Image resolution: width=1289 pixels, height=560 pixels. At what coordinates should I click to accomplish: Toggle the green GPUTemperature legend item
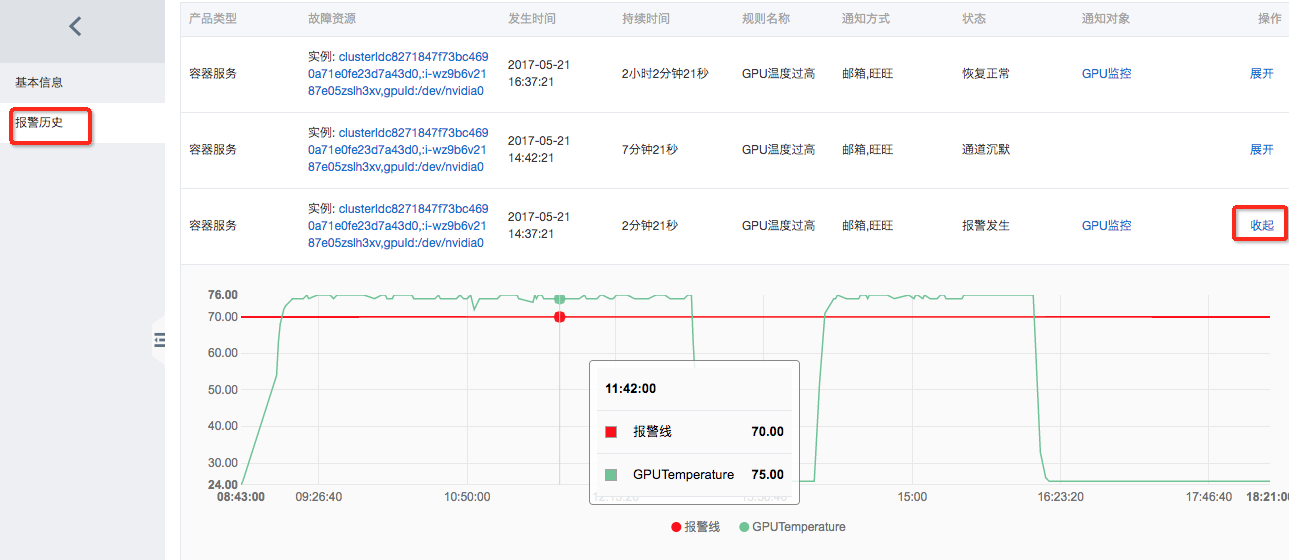point(792,527)
